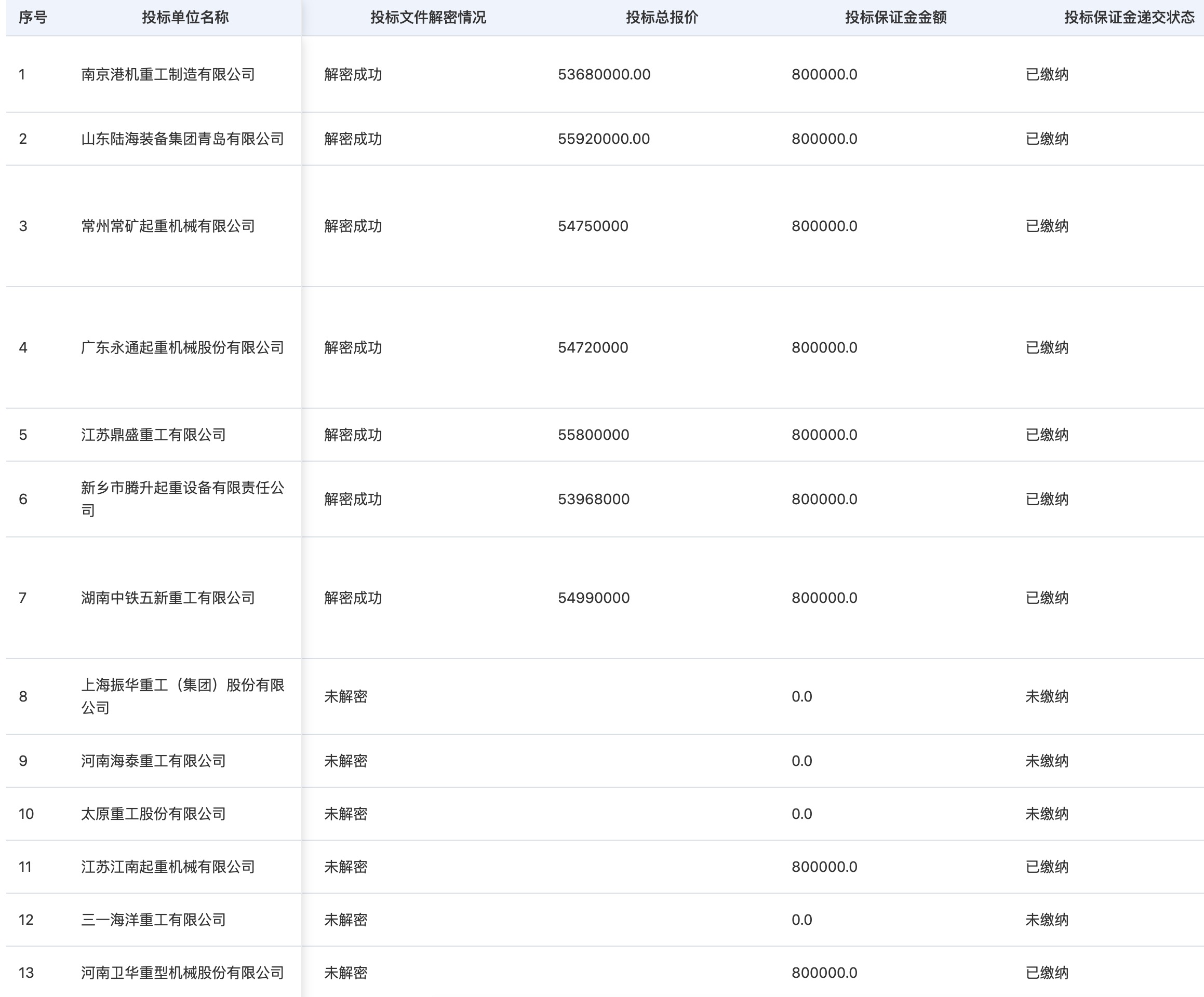Click 上海振华重工 company name cell
The width and height of the screenshot is (1204, 997).
pos(182,696)
